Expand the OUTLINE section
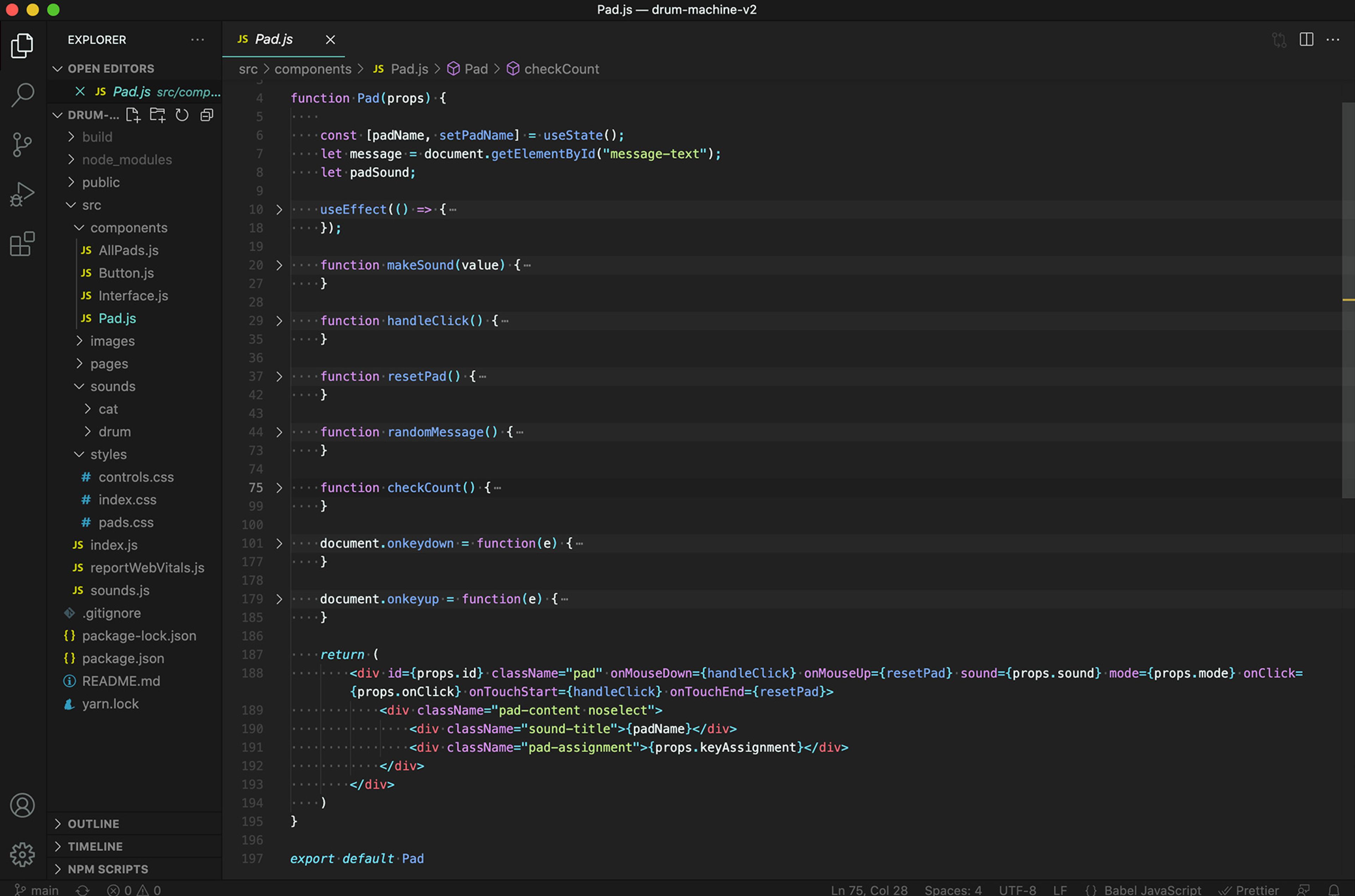1355x896 pixels. pyautogui.click(x=94, y=823)
